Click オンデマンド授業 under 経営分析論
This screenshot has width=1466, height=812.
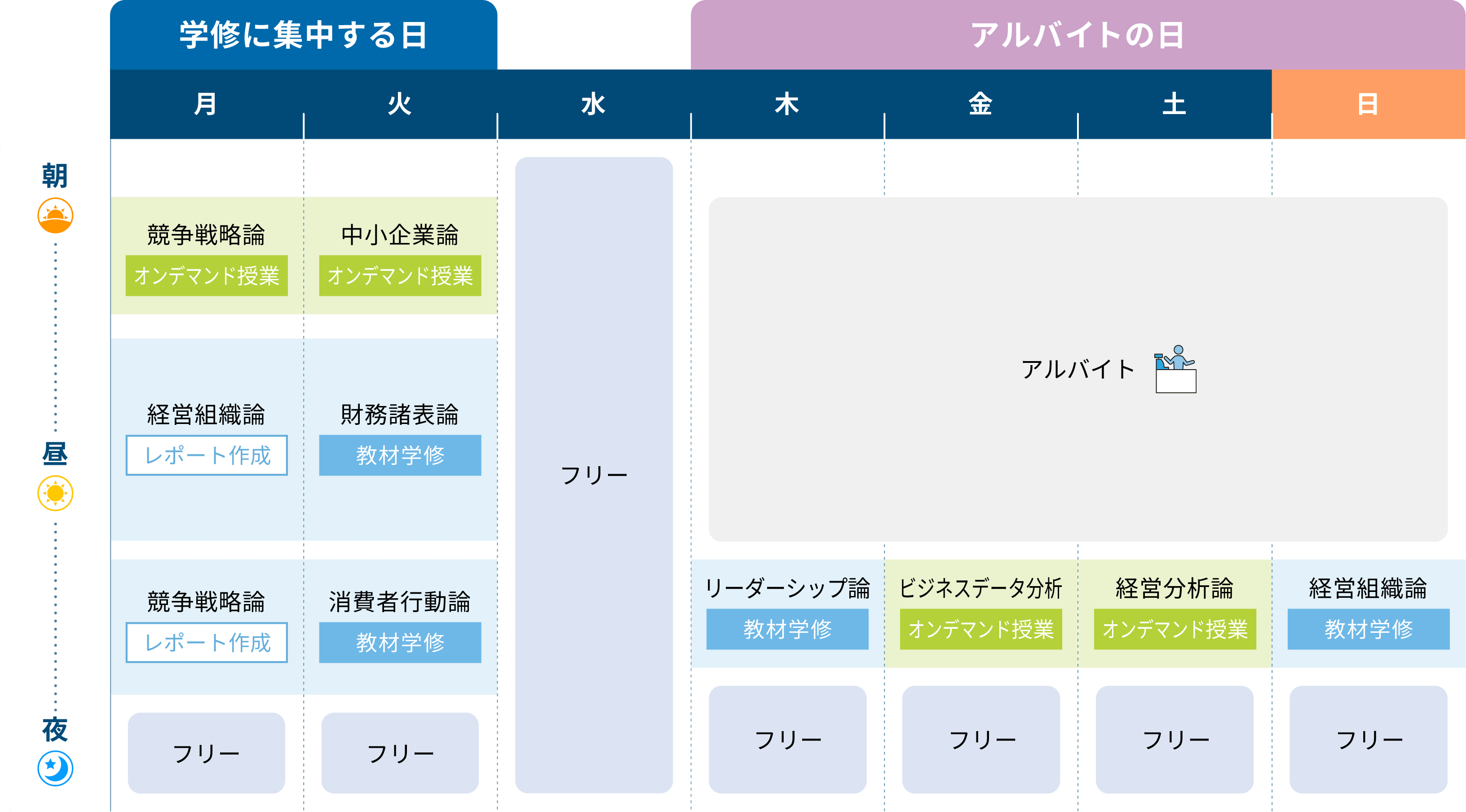pyautogui.click(x=1175, y=629)
